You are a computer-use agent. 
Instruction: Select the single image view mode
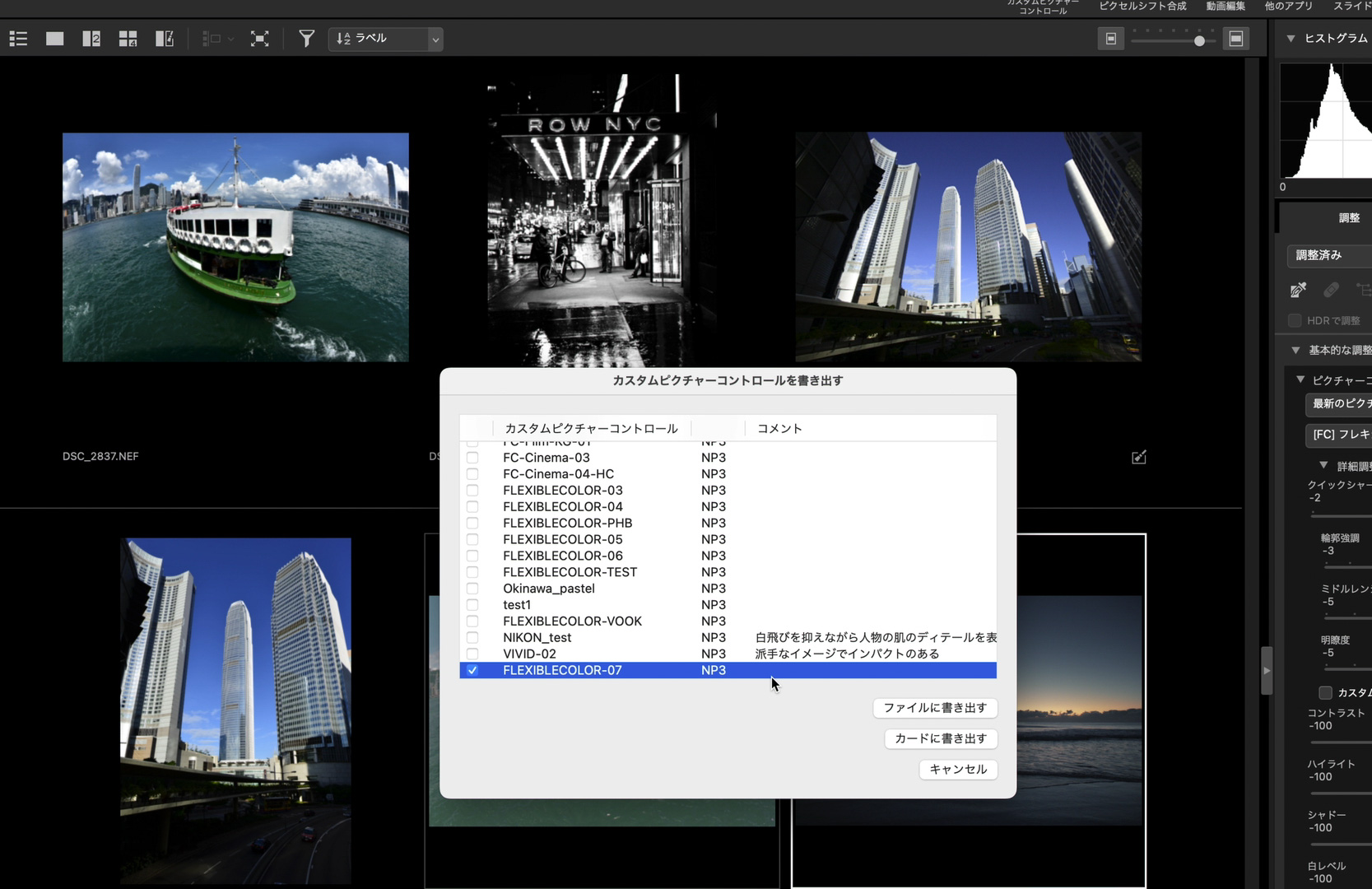[x=54, y=38]
